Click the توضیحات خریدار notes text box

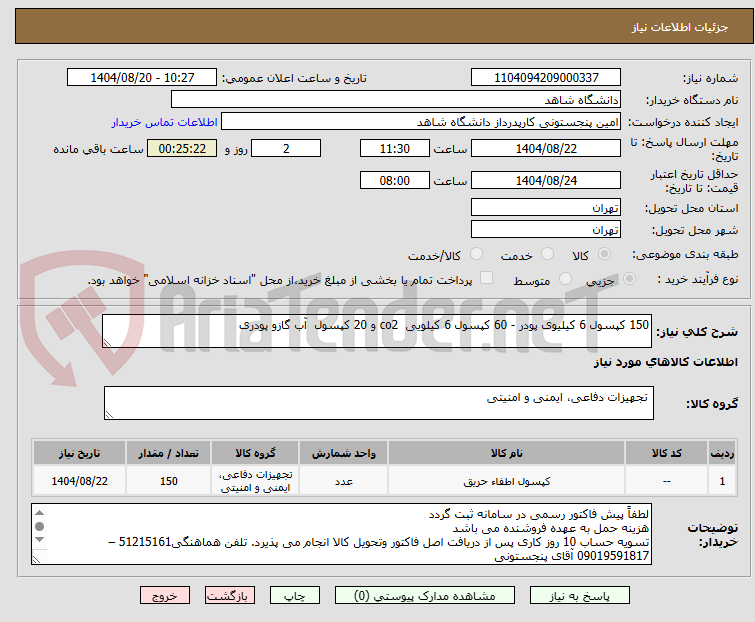pos(341,534)
